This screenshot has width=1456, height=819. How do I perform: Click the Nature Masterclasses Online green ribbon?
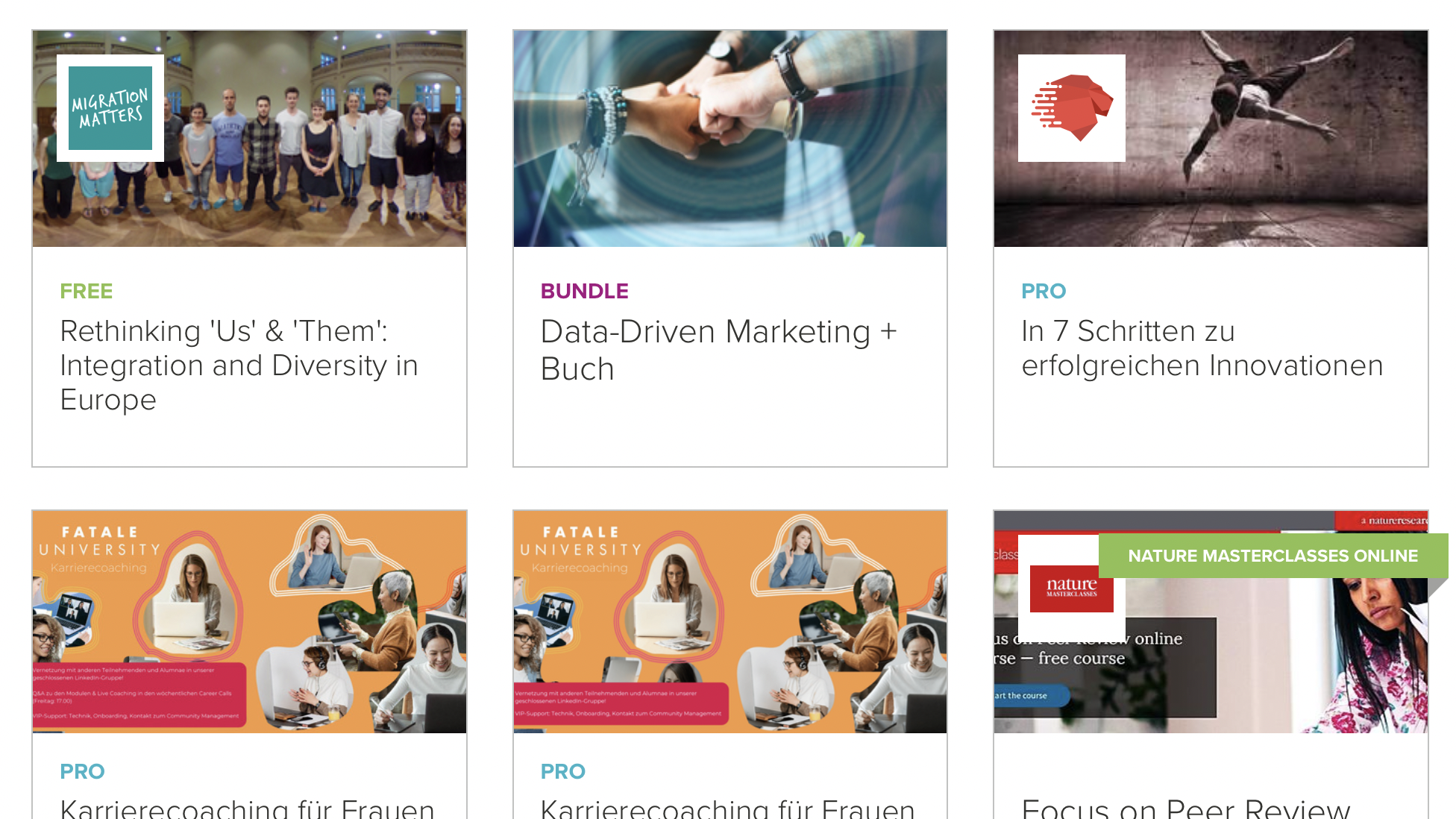pyautogui.click(x=1272, y=556)
